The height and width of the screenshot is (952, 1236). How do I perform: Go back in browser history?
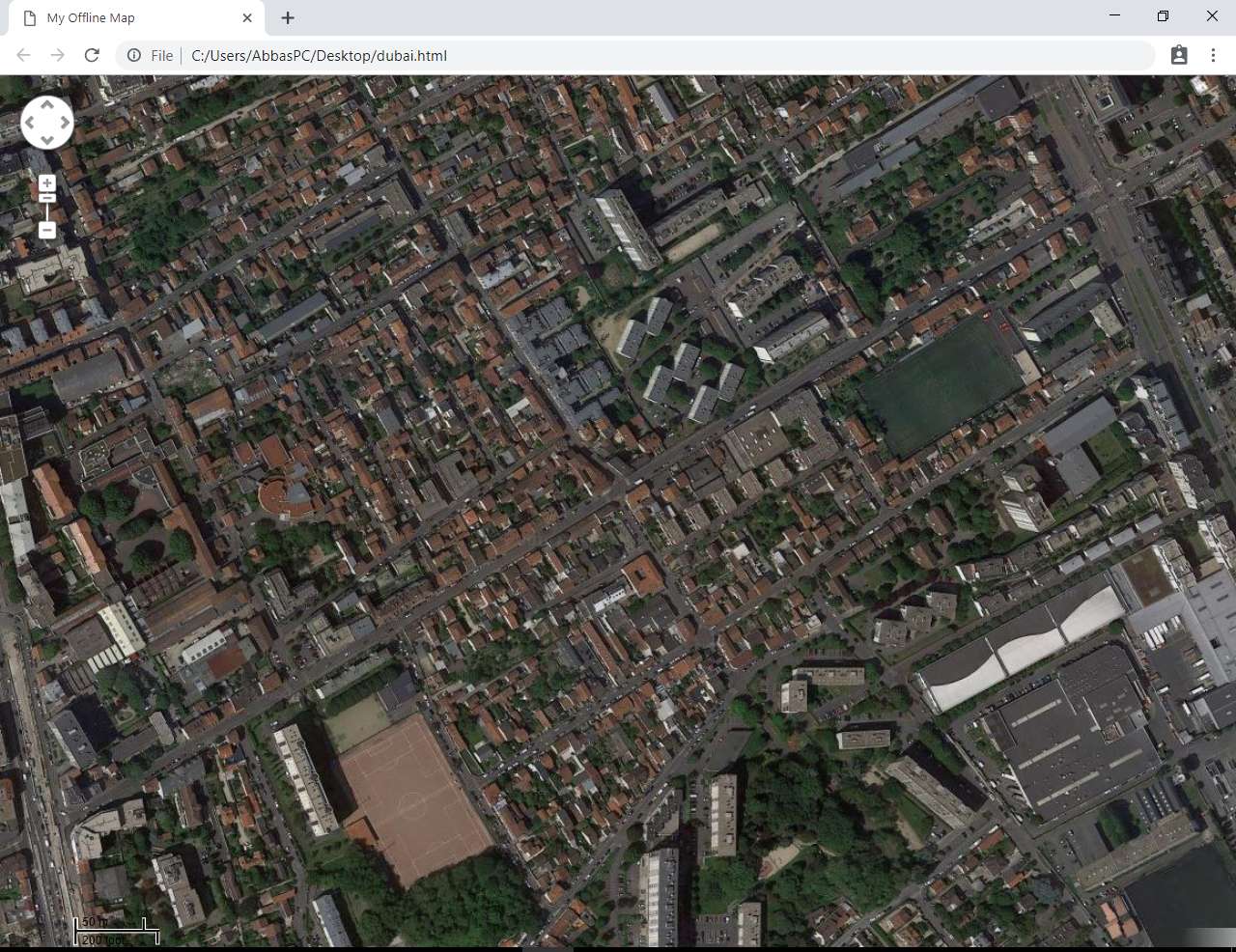(x=23, y=55)
